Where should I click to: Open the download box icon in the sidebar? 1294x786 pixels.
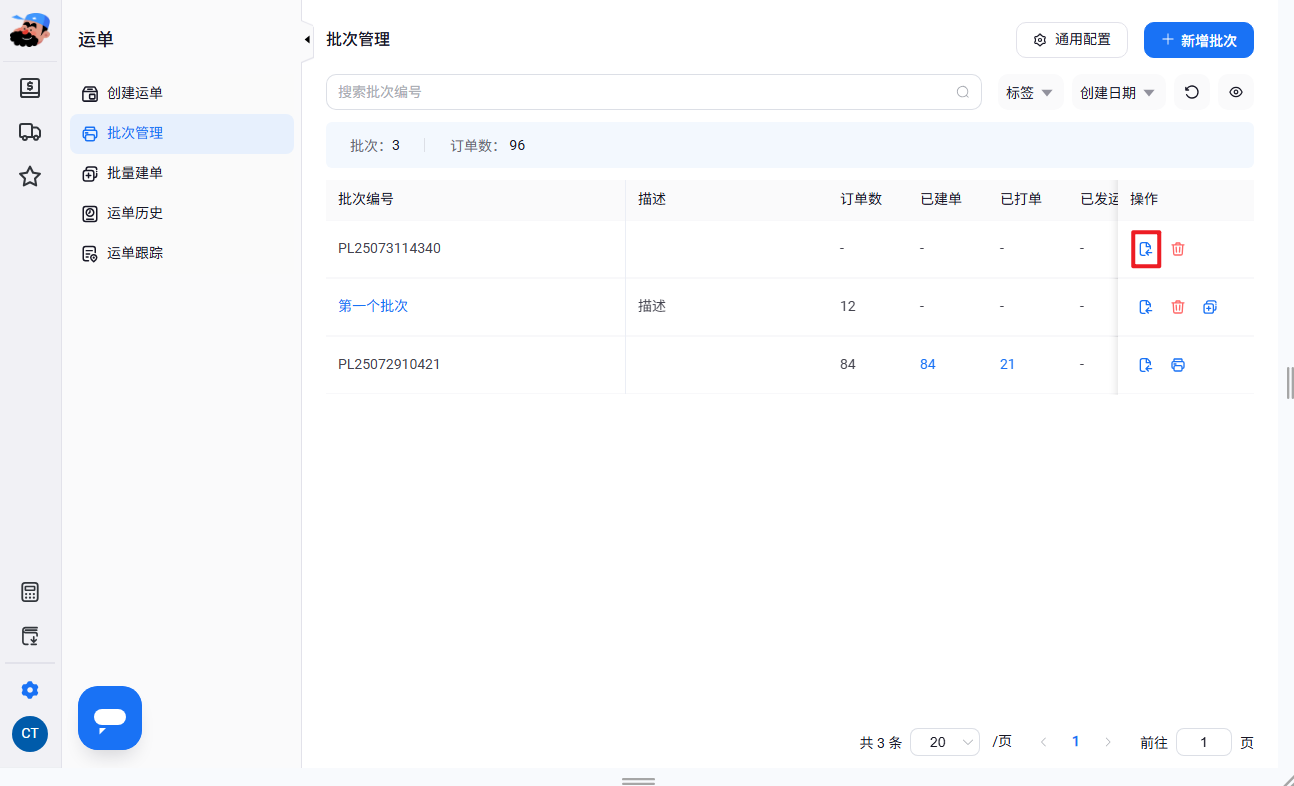pos(30,636)
